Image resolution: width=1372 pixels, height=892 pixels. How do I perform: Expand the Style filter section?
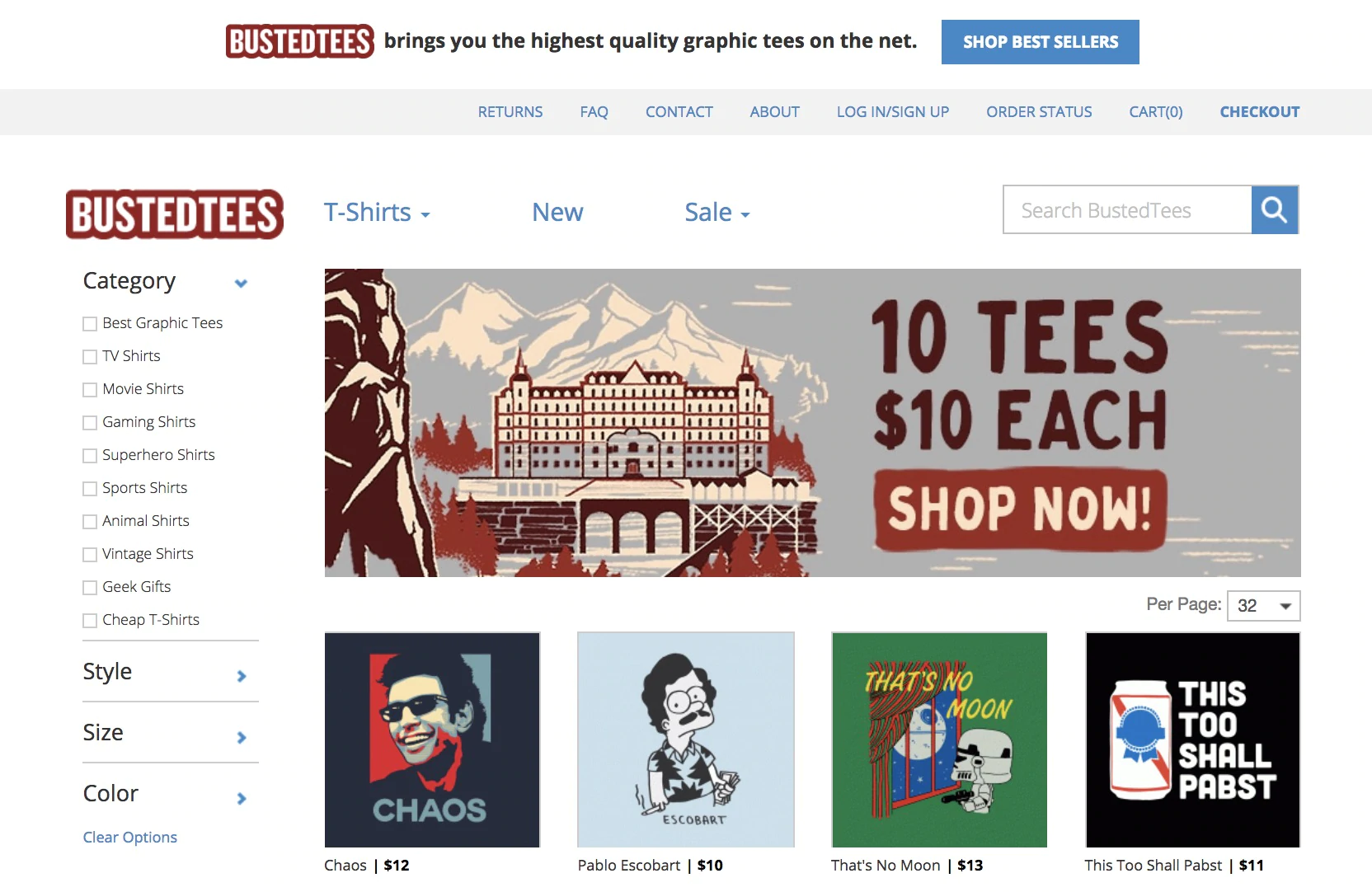[x=241, y=676]
